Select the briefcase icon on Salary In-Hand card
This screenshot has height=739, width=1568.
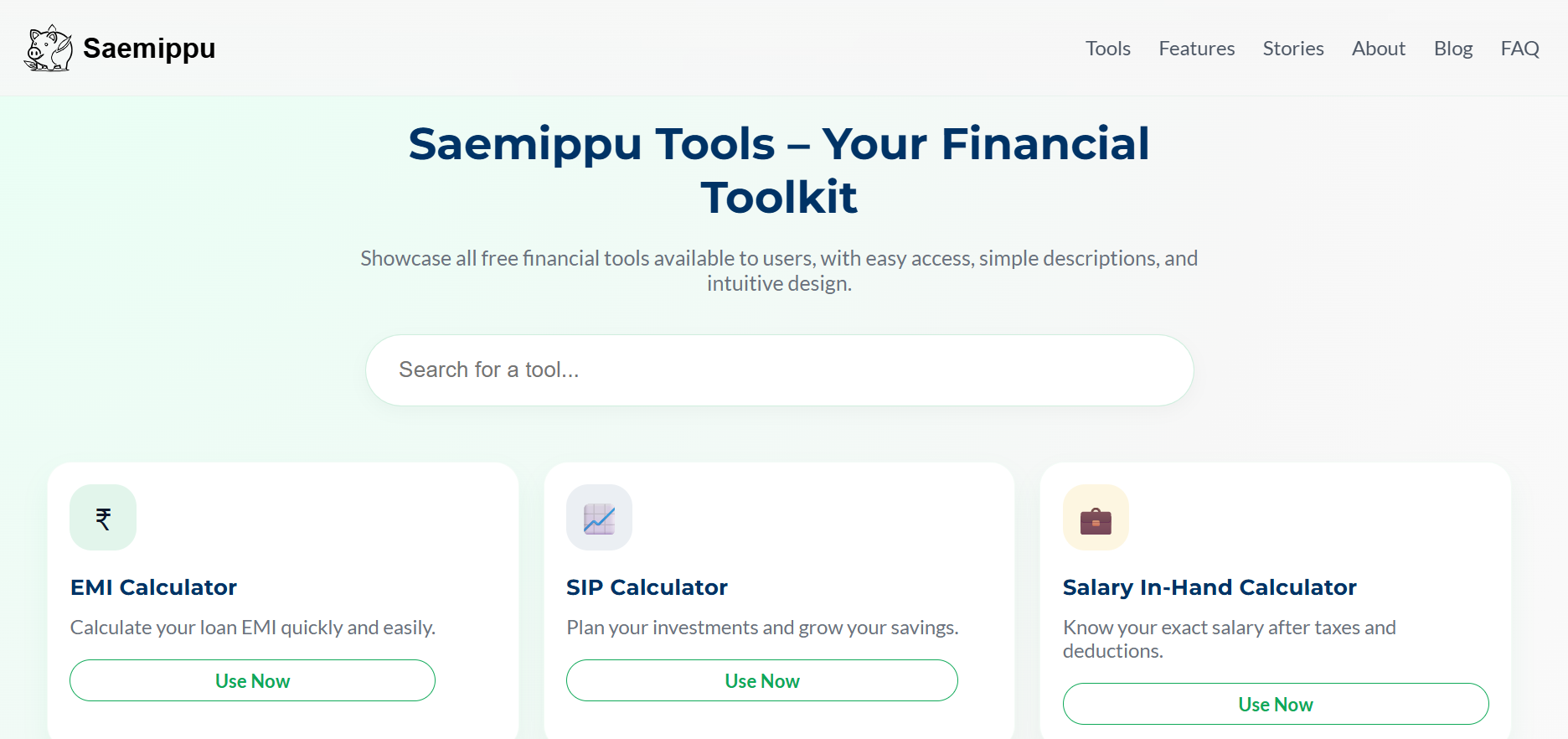[x=1096, y=517]
